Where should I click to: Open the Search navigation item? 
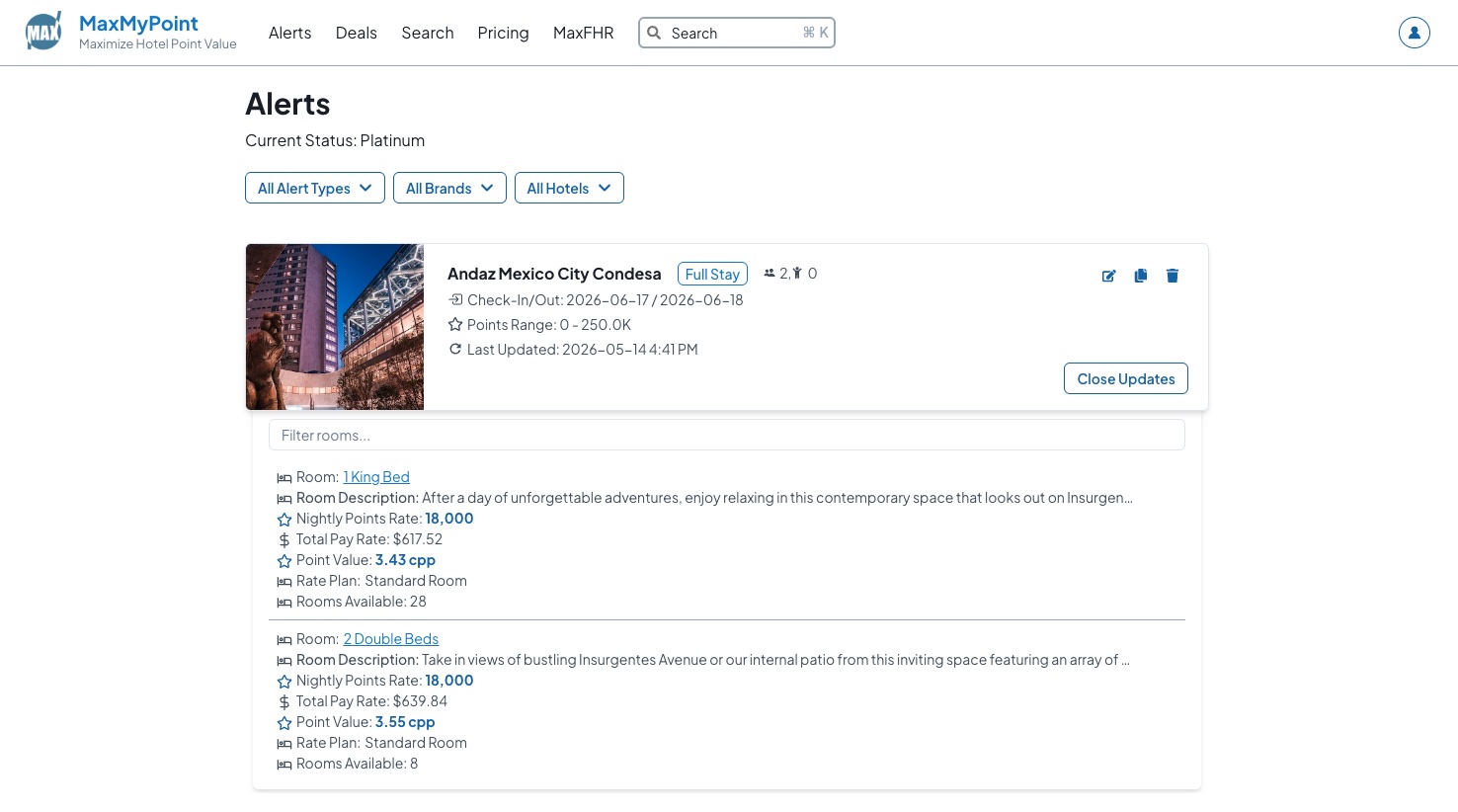pos(428,33)
